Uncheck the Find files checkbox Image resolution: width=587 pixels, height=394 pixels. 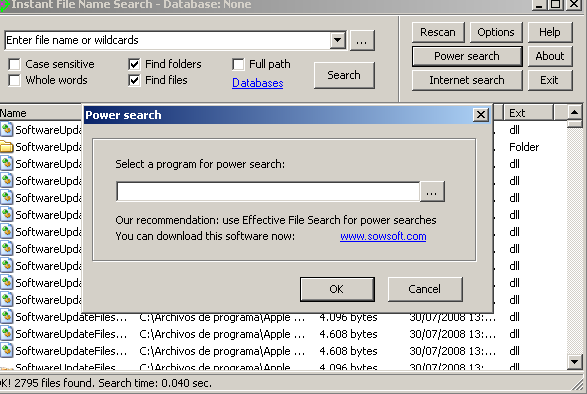[134, 80]
